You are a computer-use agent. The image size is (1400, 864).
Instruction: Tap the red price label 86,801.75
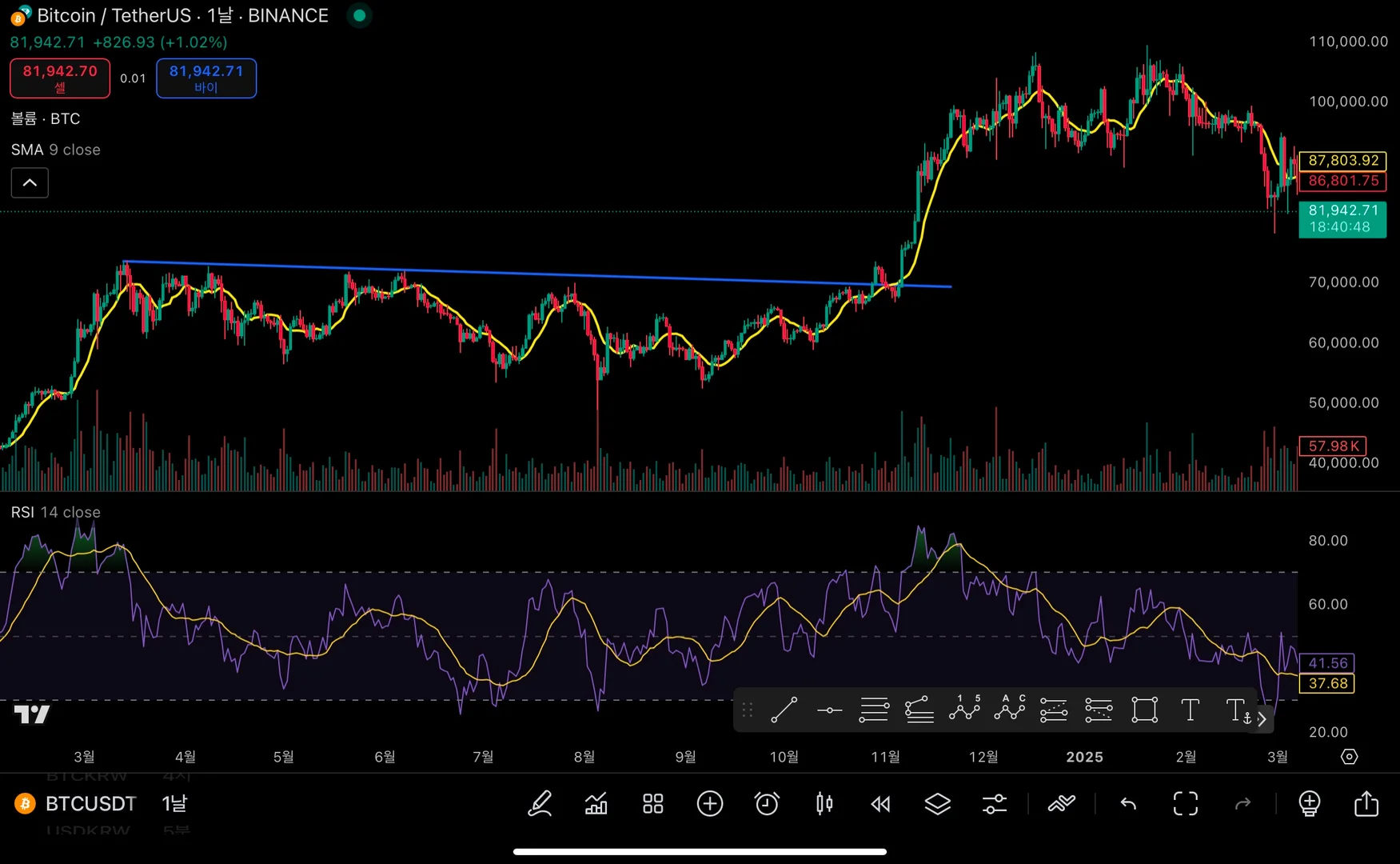point(1342,181)
